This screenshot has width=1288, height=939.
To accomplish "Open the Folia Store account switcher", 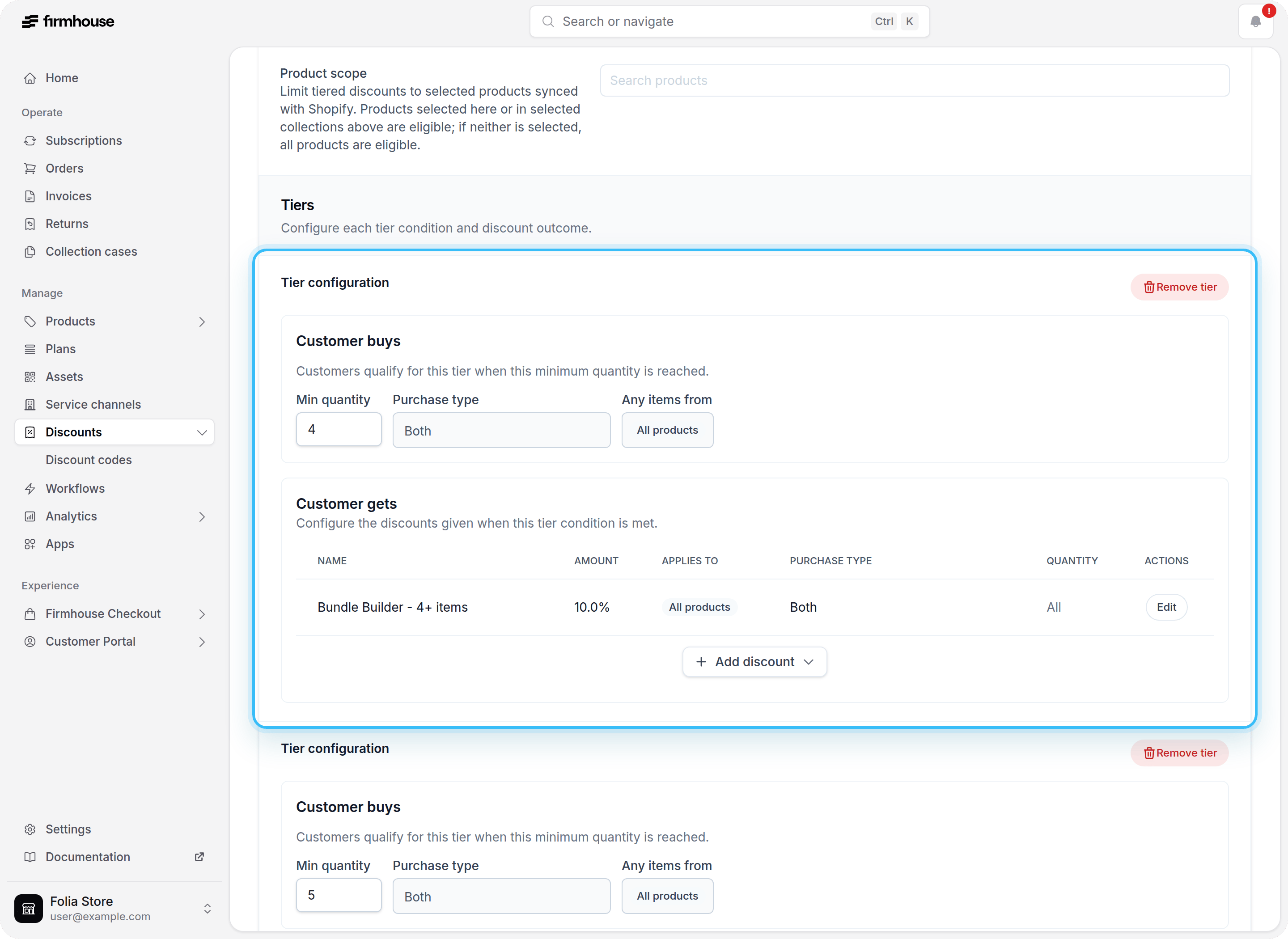I will [x=208, y=908].
